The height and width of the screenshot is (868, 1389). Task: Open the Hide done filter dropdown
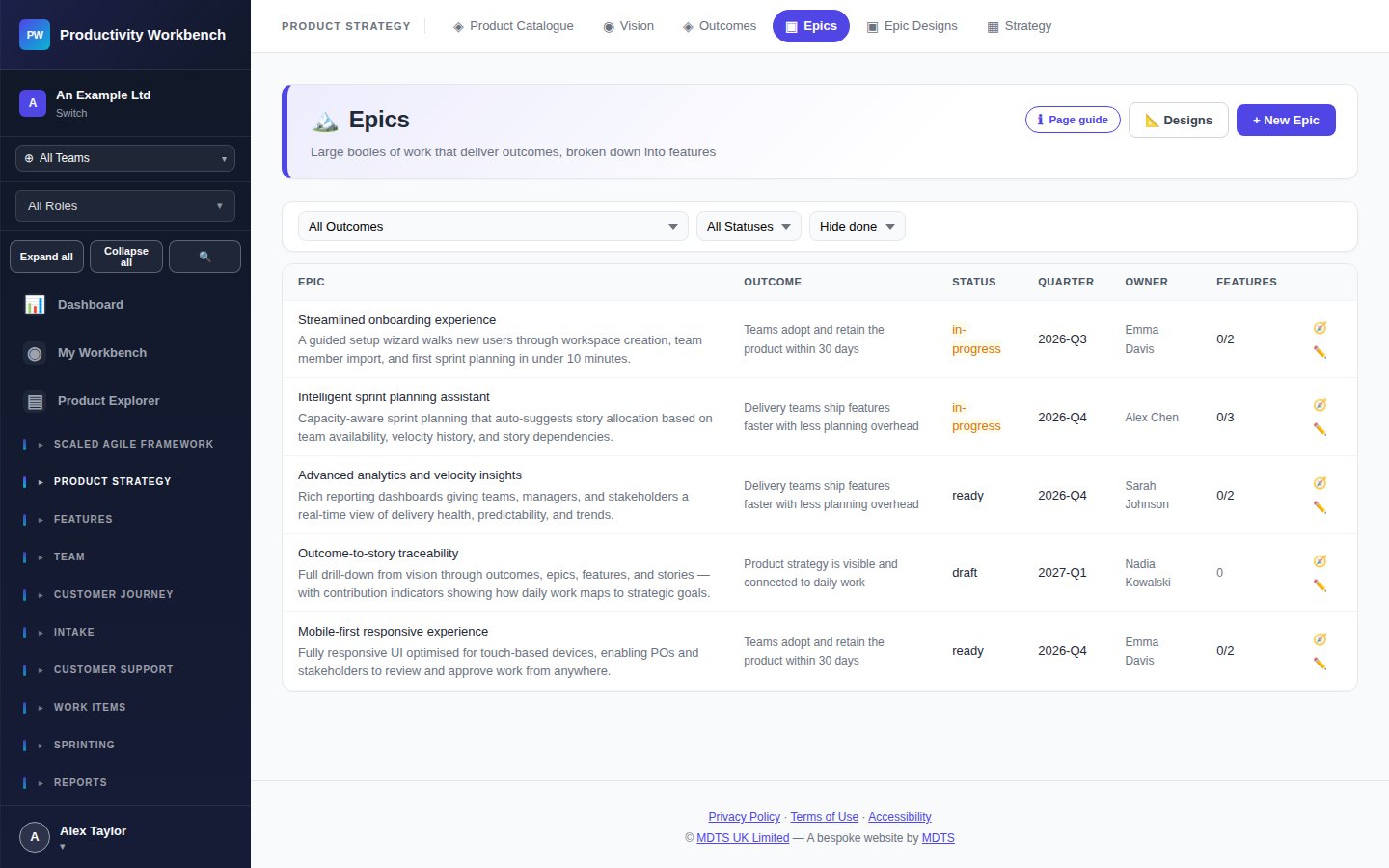pos(858,227)
